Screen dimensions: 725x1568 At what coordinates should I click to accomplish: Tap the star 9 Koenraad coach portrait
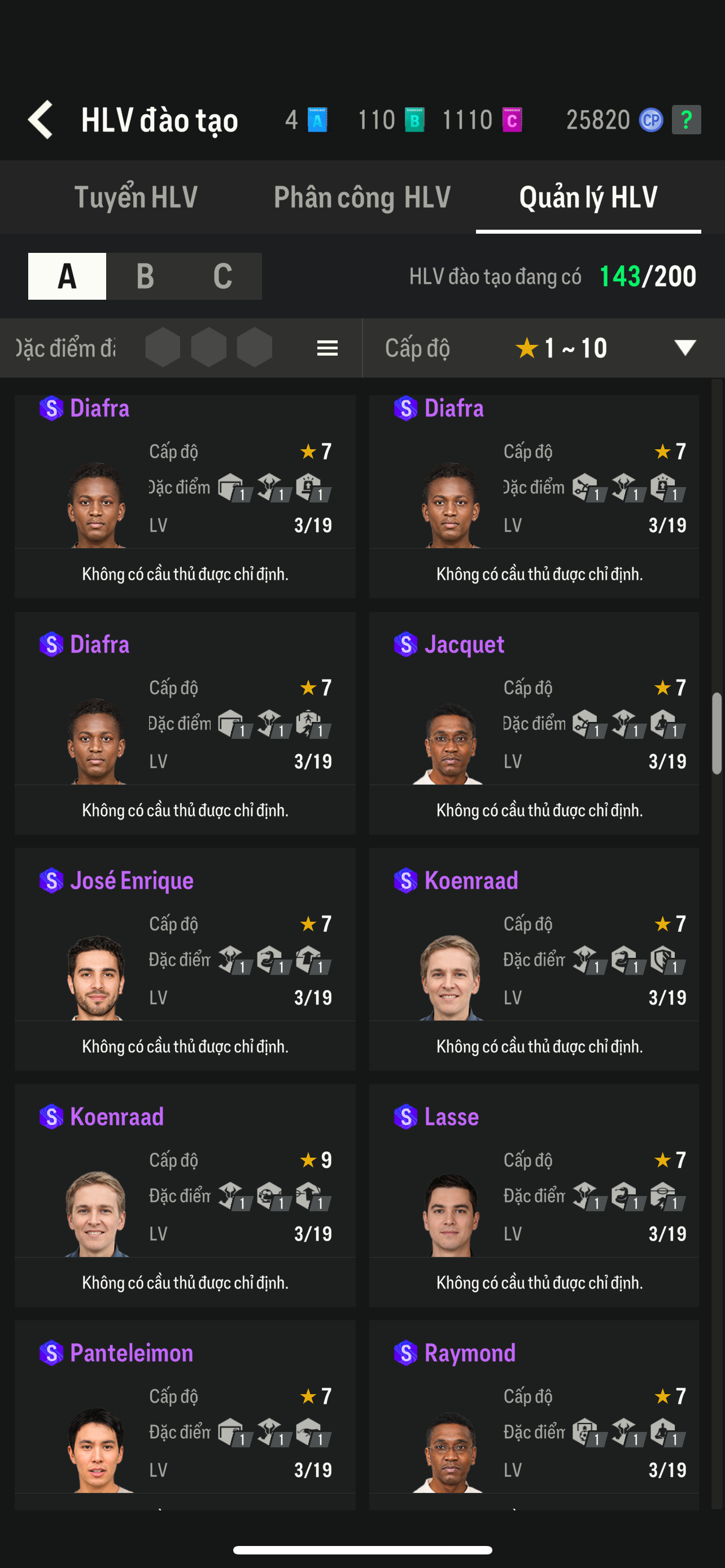click(96, 1214)
